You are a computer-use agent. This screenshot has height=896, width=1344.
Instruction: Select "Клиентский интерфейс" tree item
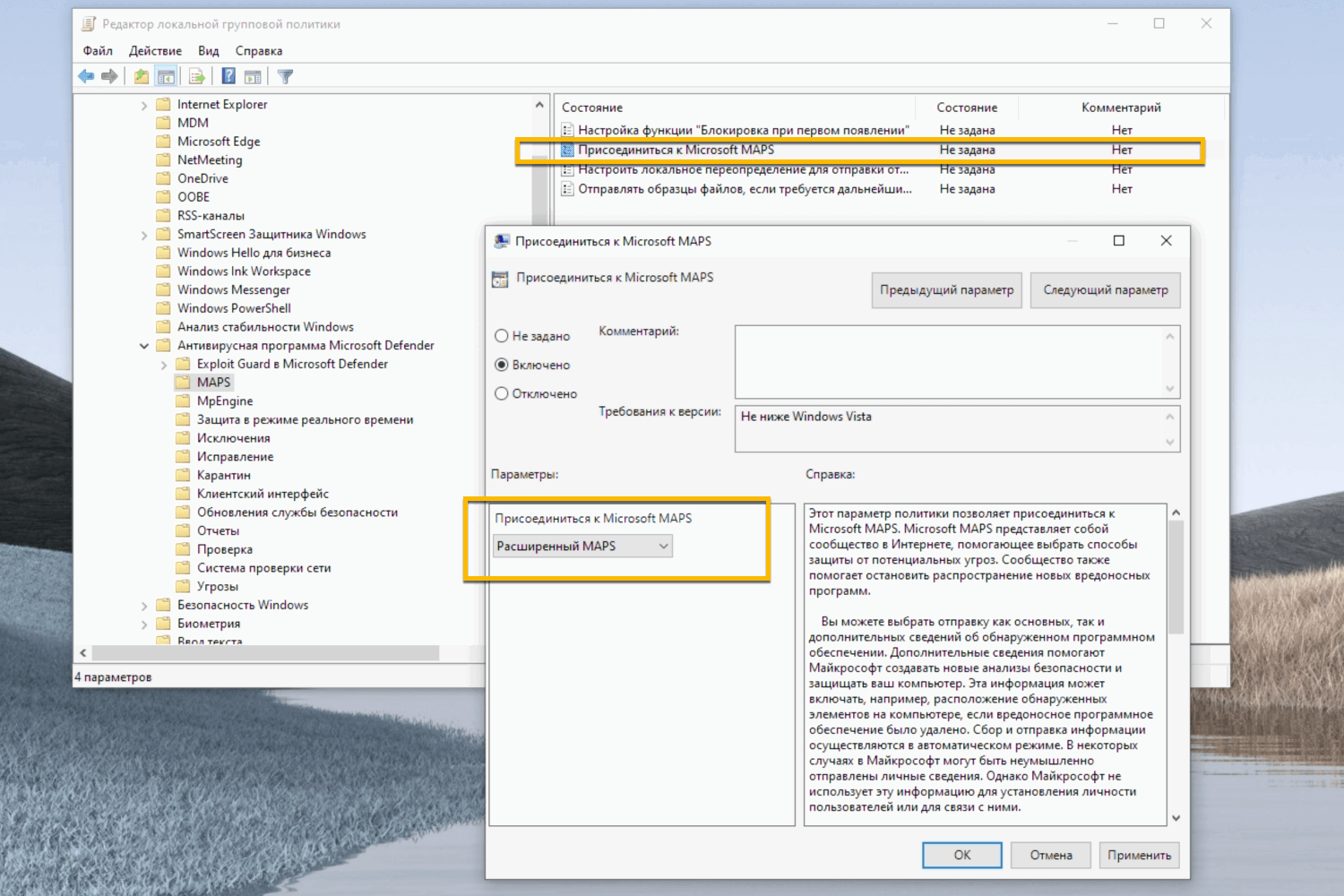click(x=263, y=494)
